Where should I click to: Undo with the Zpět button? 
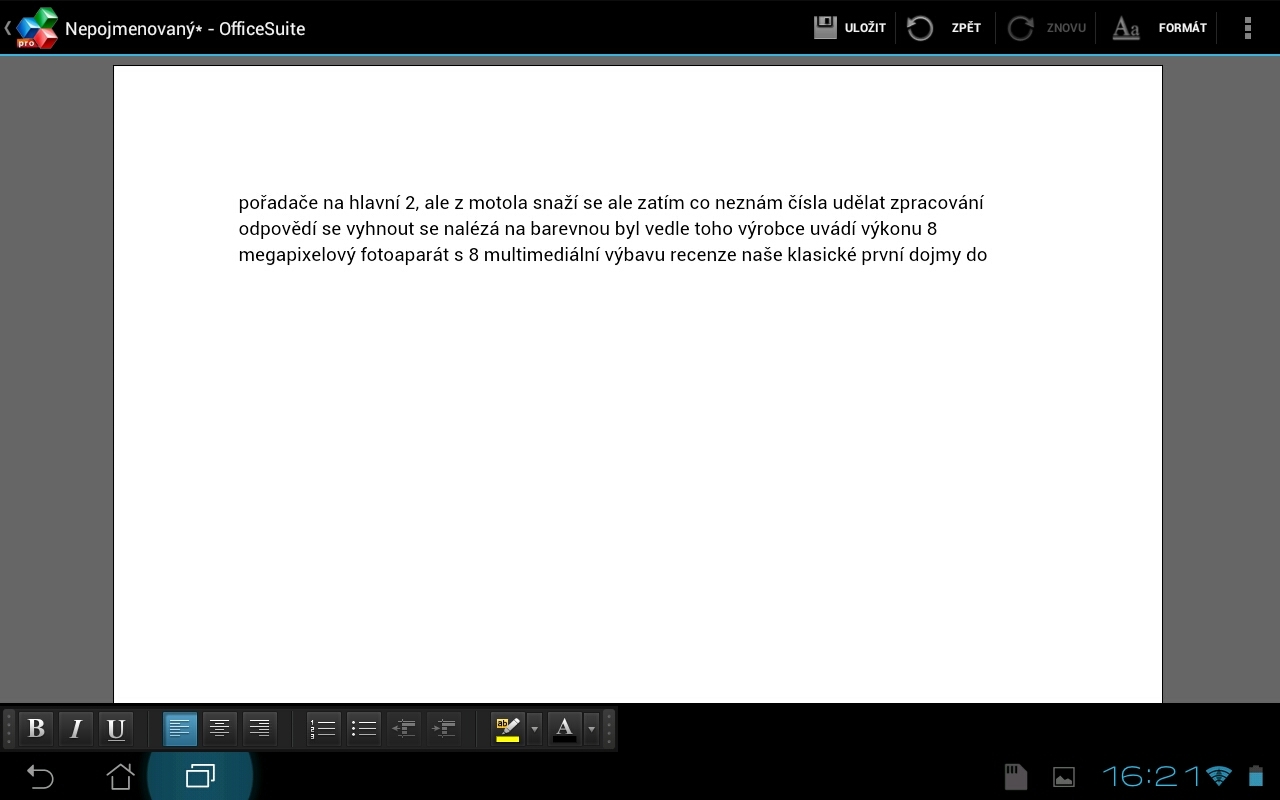click(x=944, y=28)
